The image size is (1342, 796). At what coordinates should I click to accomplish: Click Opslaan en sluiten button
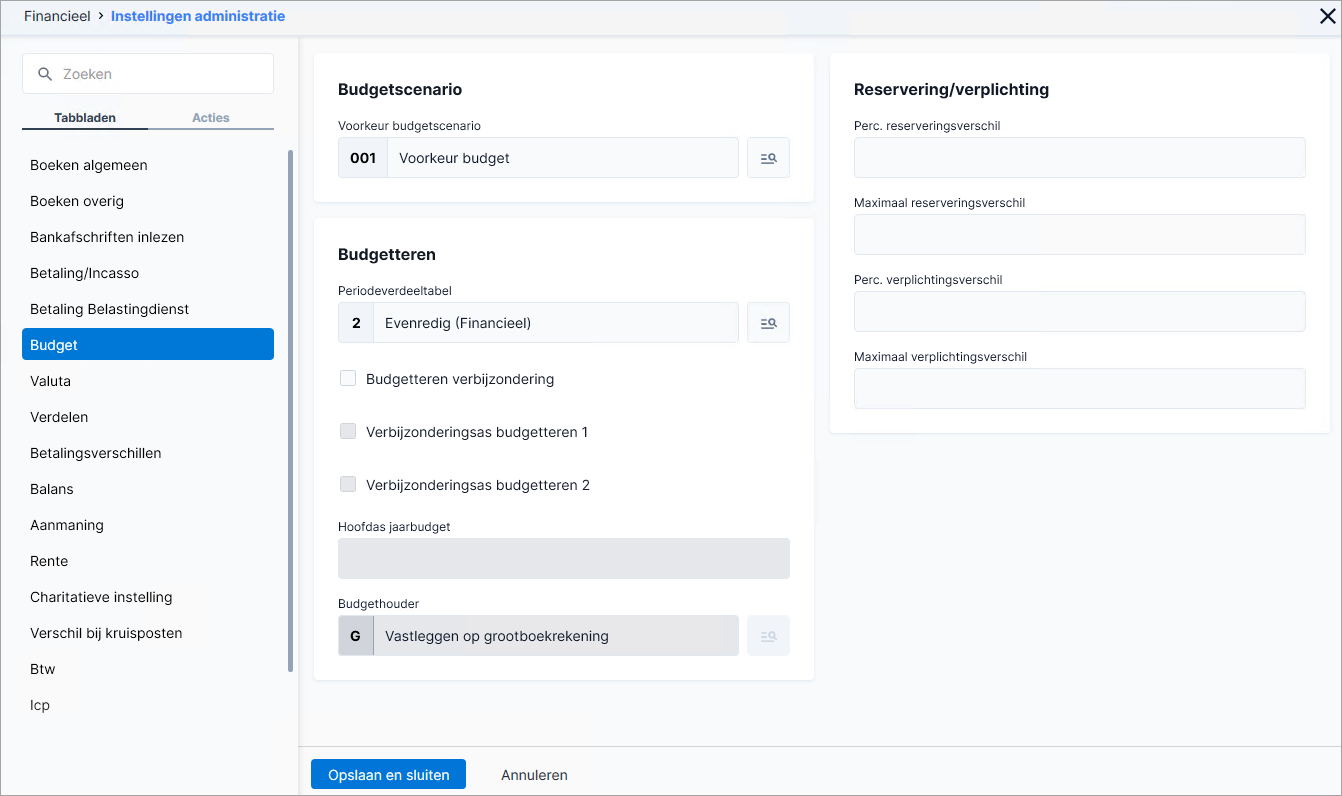click(x=388, y=775)
